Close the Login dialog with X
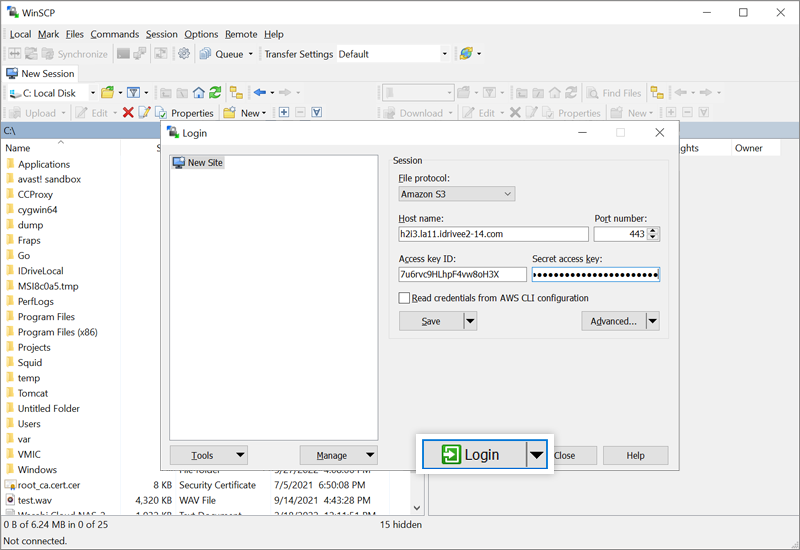Image resolution: width=800 pixels, height=550 pixels. pyautogui.click(x=659, y=133)
